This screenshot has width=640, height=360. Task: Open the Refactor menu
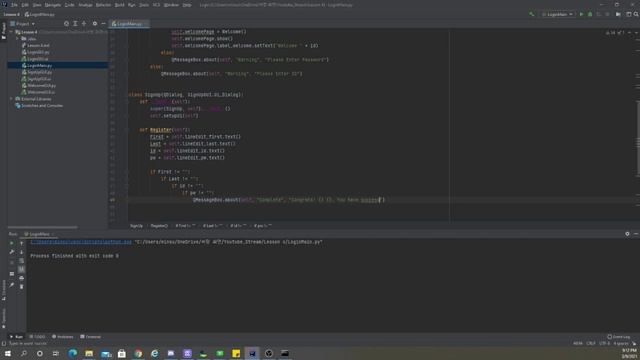tap(103, 5)
